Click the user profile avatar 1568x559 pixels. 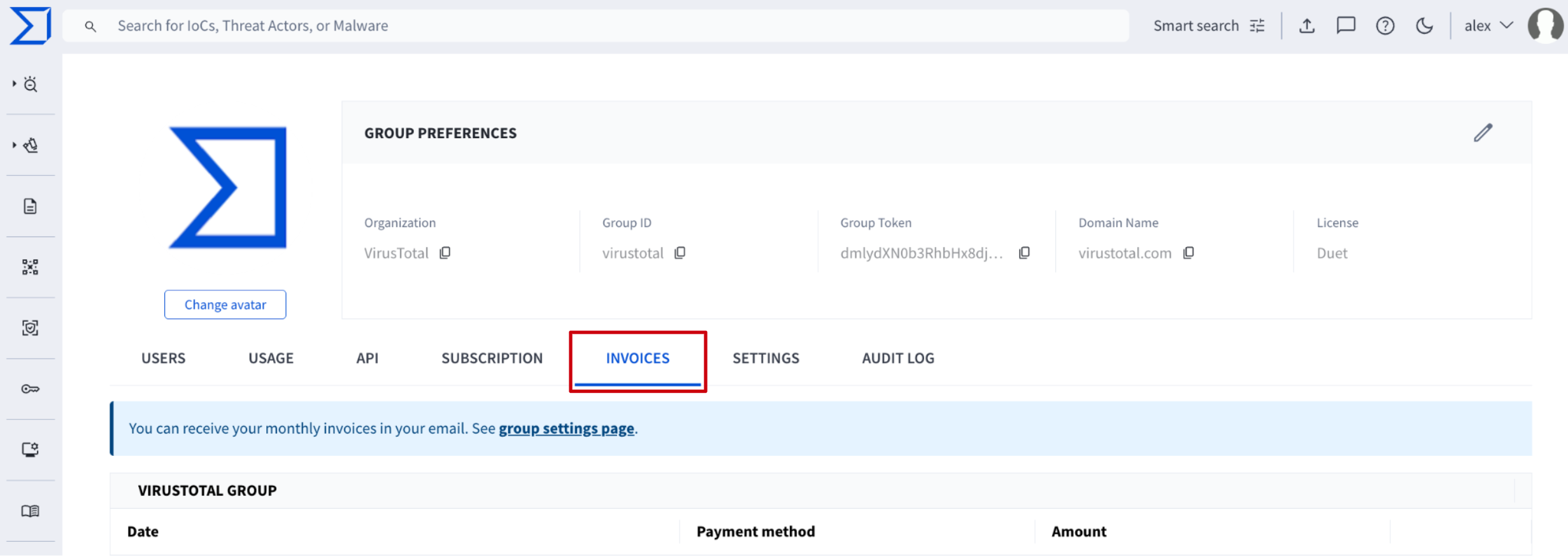1546,25
